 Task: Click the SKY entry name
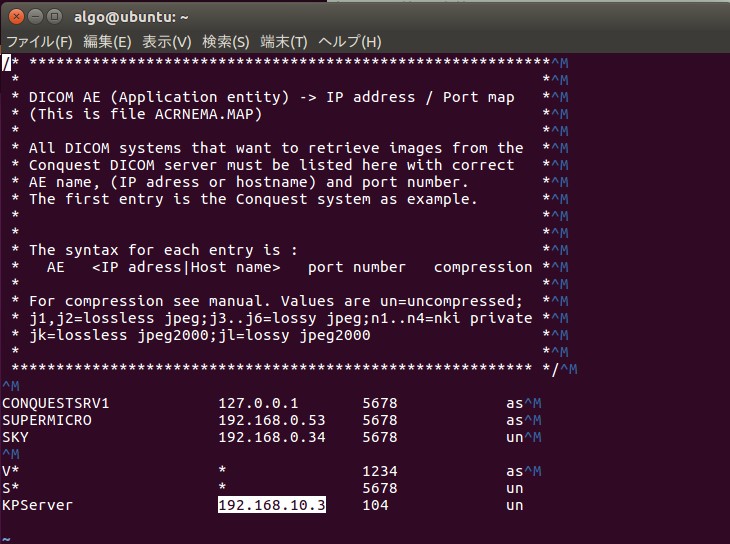(x=15, y=437)
